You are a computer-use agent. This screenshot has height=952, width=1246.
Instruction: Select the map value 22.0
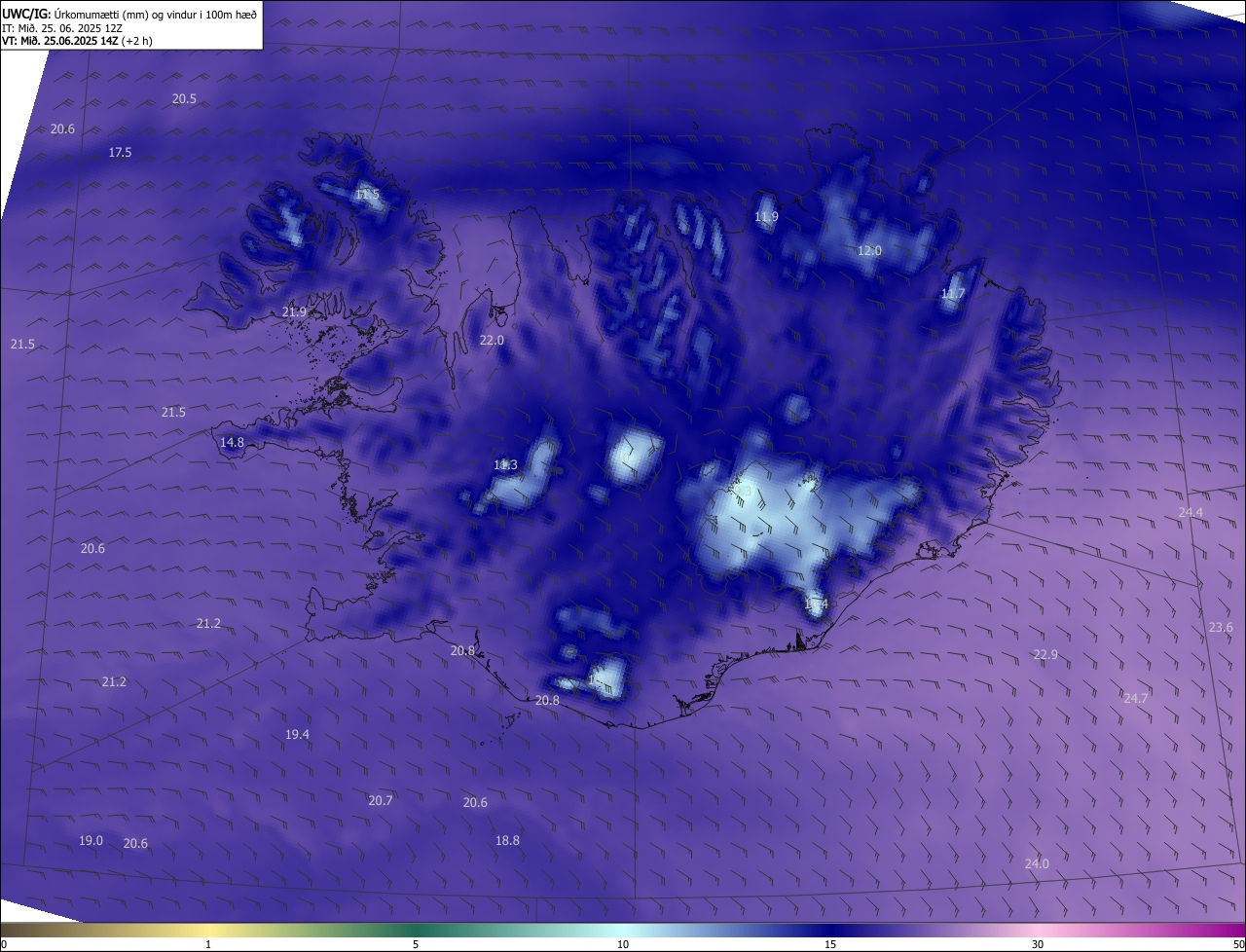492,341
